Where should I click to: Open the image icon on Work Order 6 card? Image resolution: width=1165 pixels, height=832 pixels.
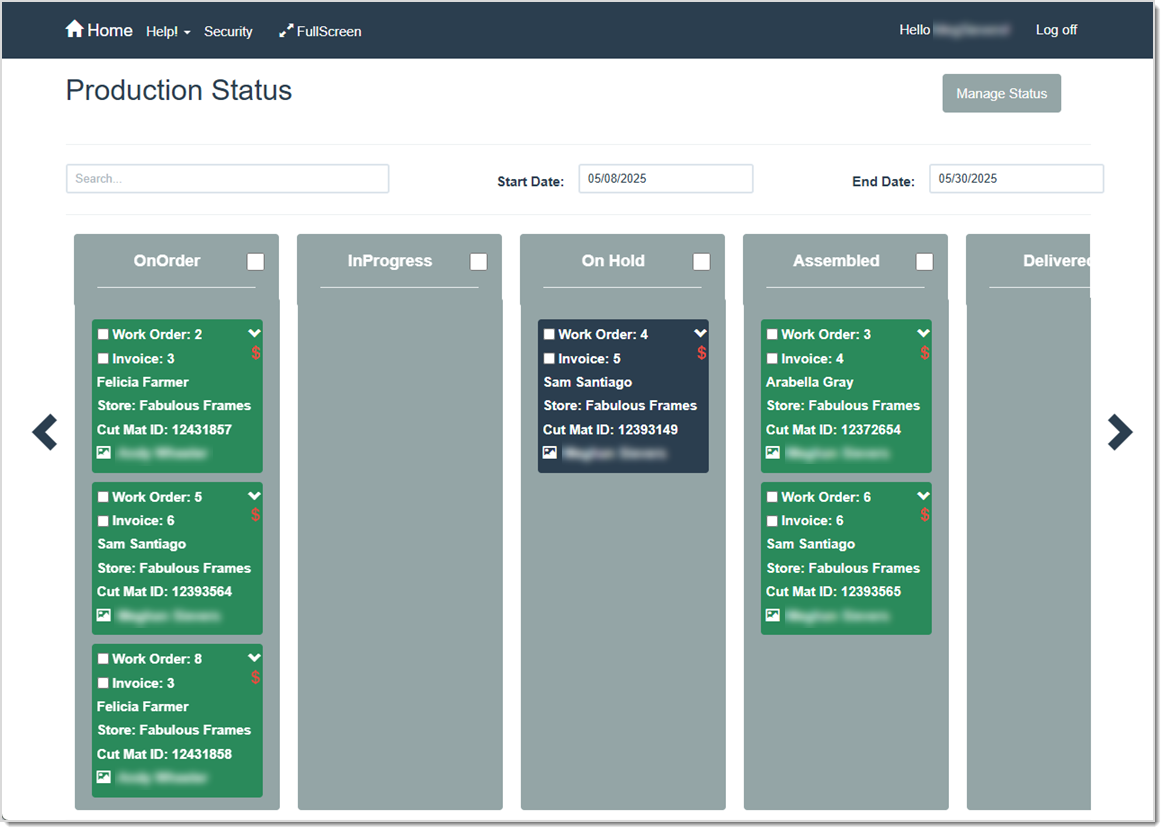pos(772,614)
